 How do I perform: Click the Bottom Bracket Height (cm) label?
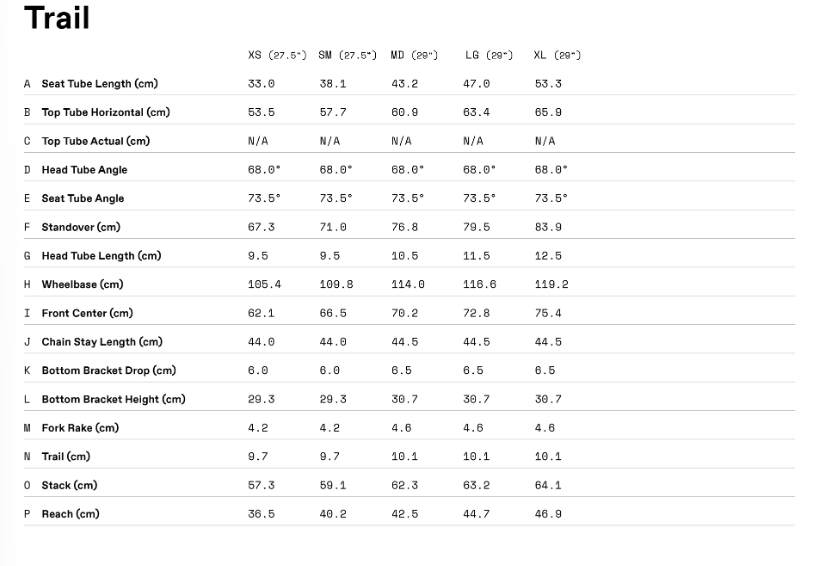pyautogui.click(x=114, y=399)
